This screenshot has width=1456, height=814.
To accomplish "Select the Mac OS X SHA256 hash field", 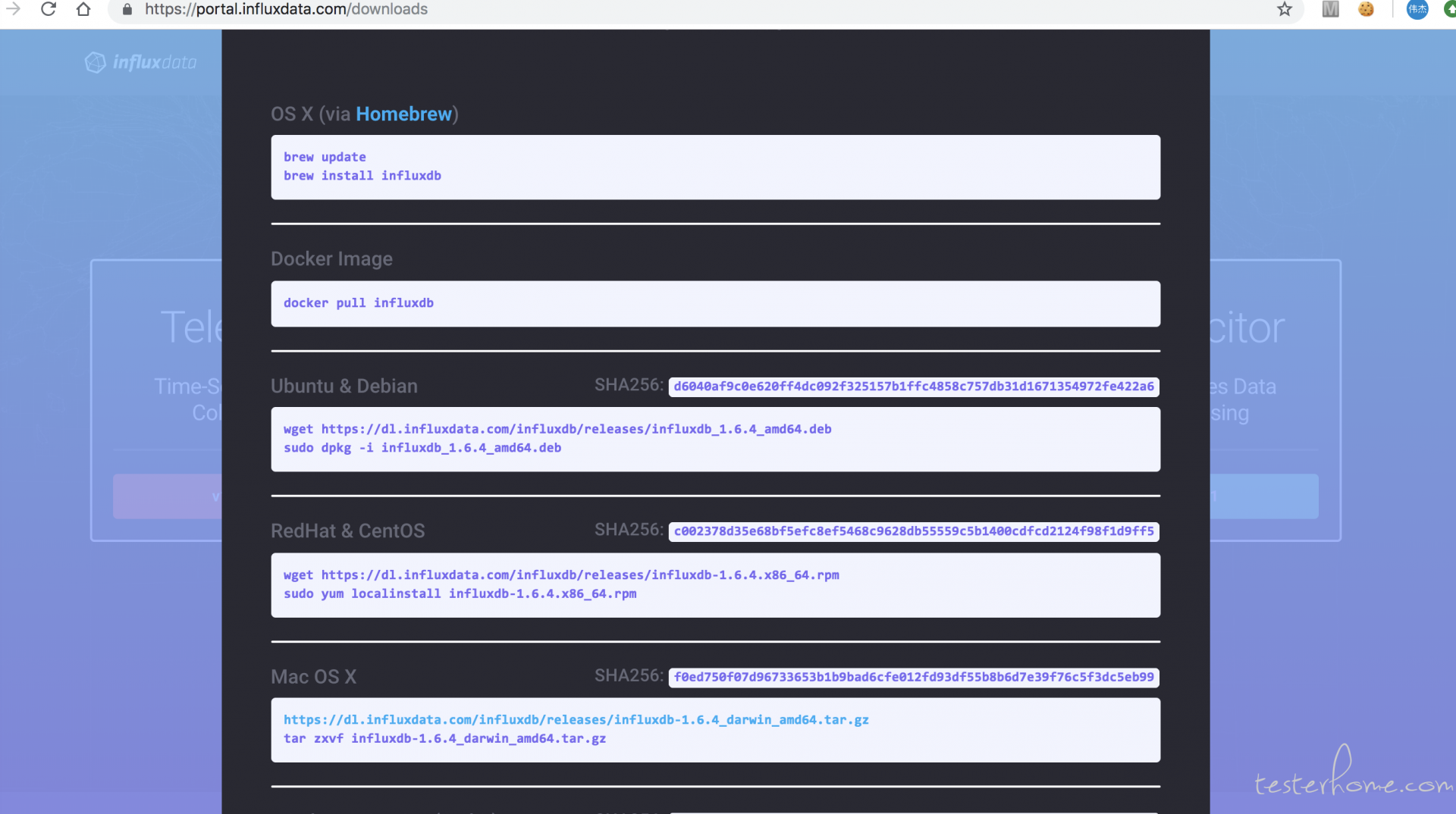I will 913,677.
